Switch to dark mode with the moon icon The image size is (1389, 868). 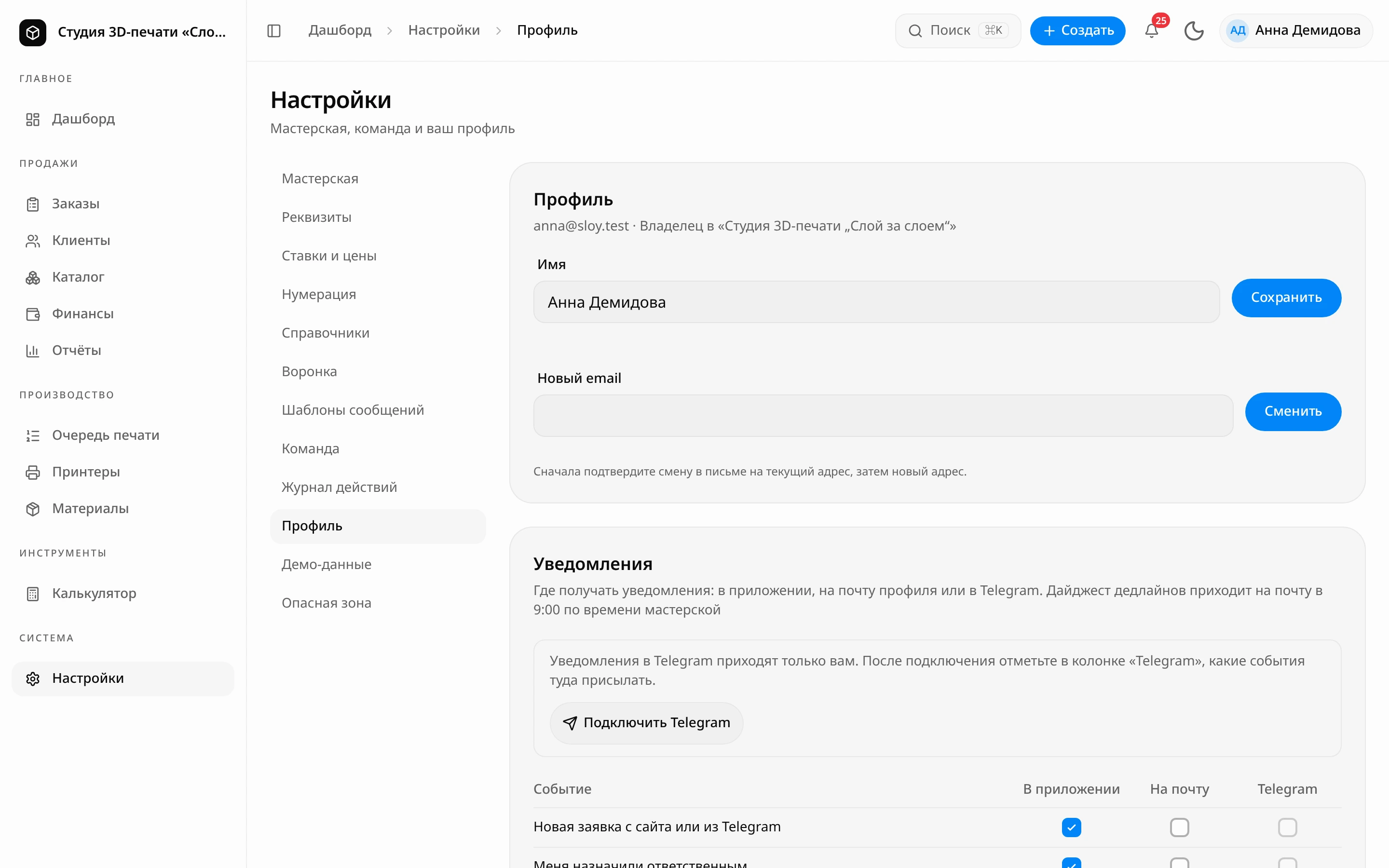(x=1194, y=30)
